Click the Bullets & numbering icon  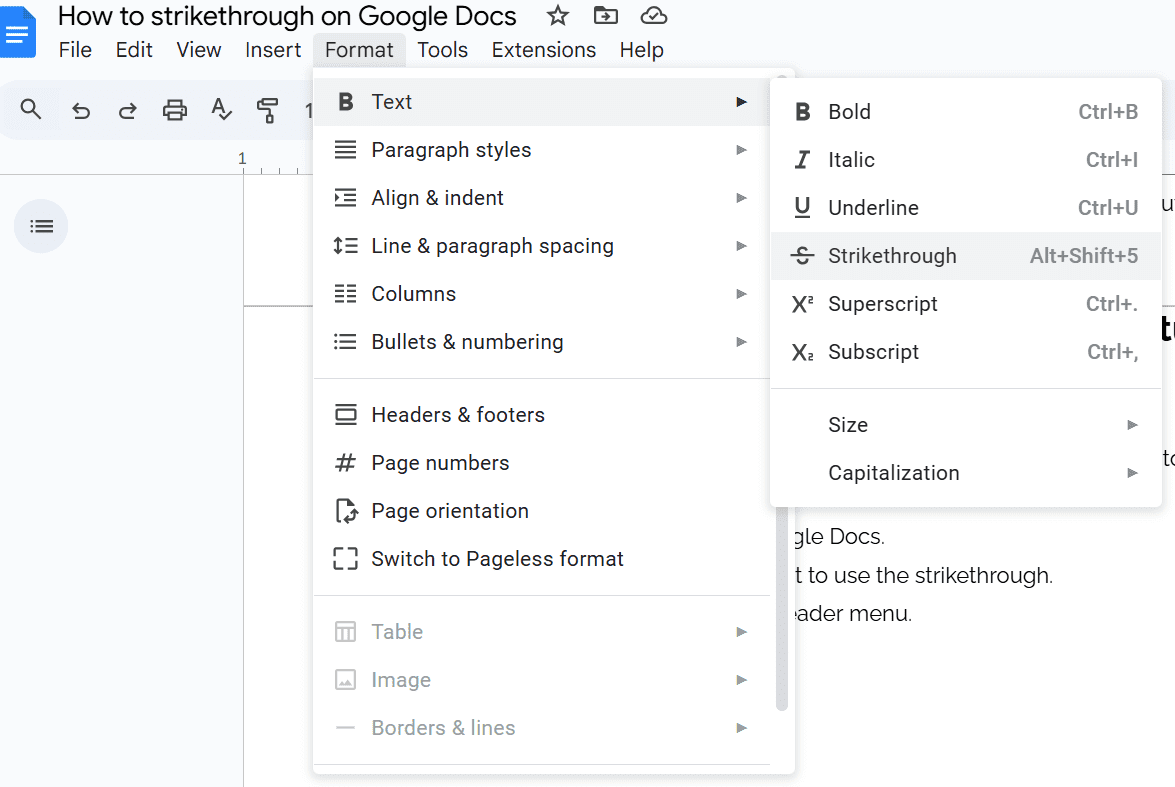345,342
